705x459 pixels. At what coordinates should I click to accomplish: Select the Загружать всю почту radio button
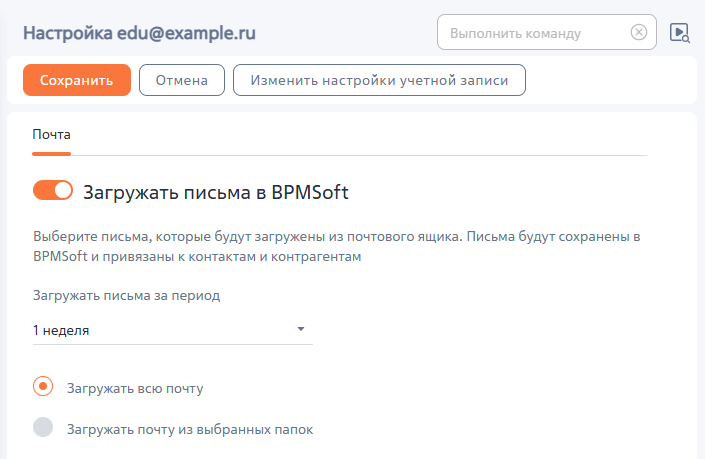(43, 386)
